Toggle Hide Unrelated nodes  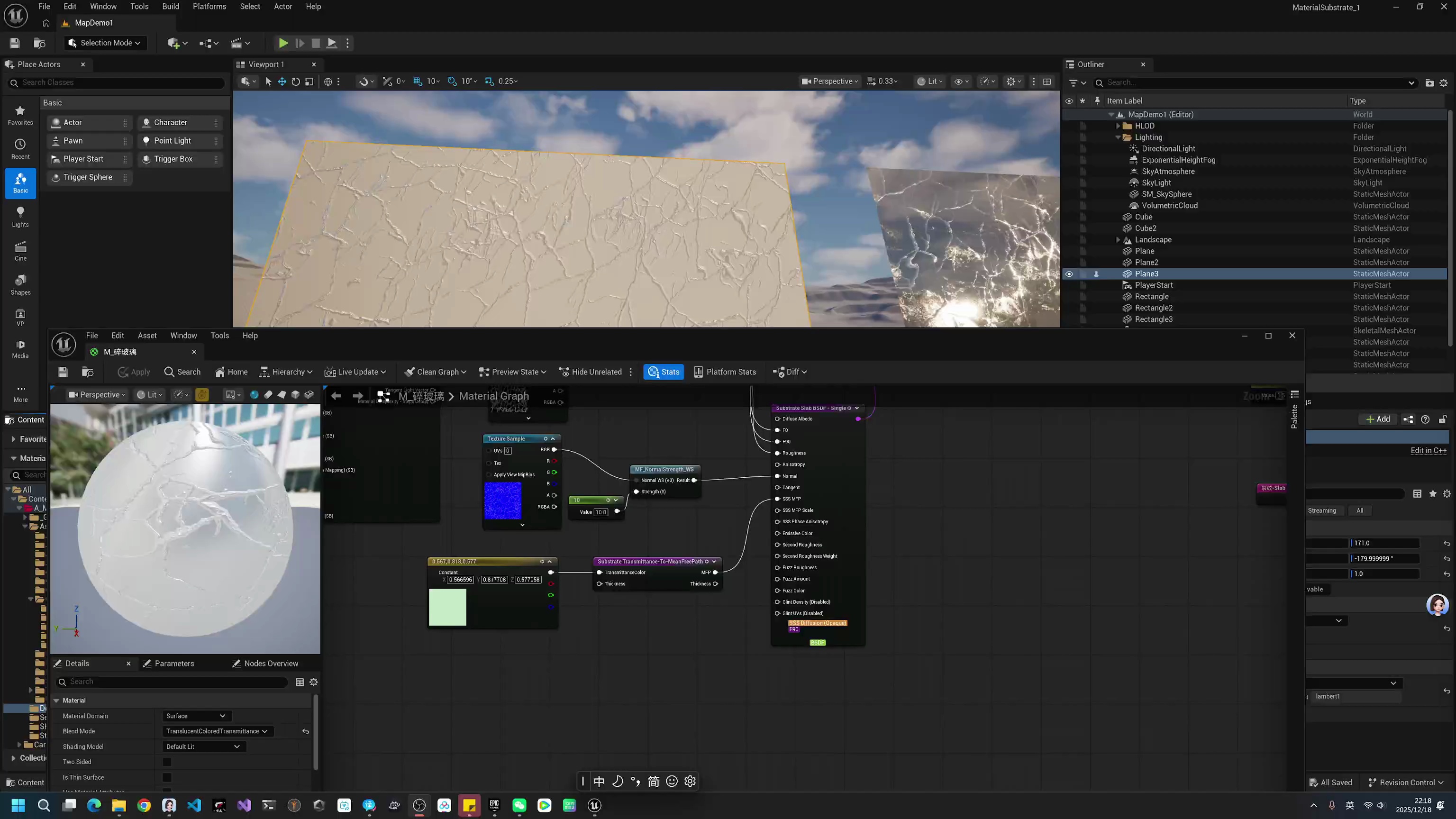click(x=590, y=372)
